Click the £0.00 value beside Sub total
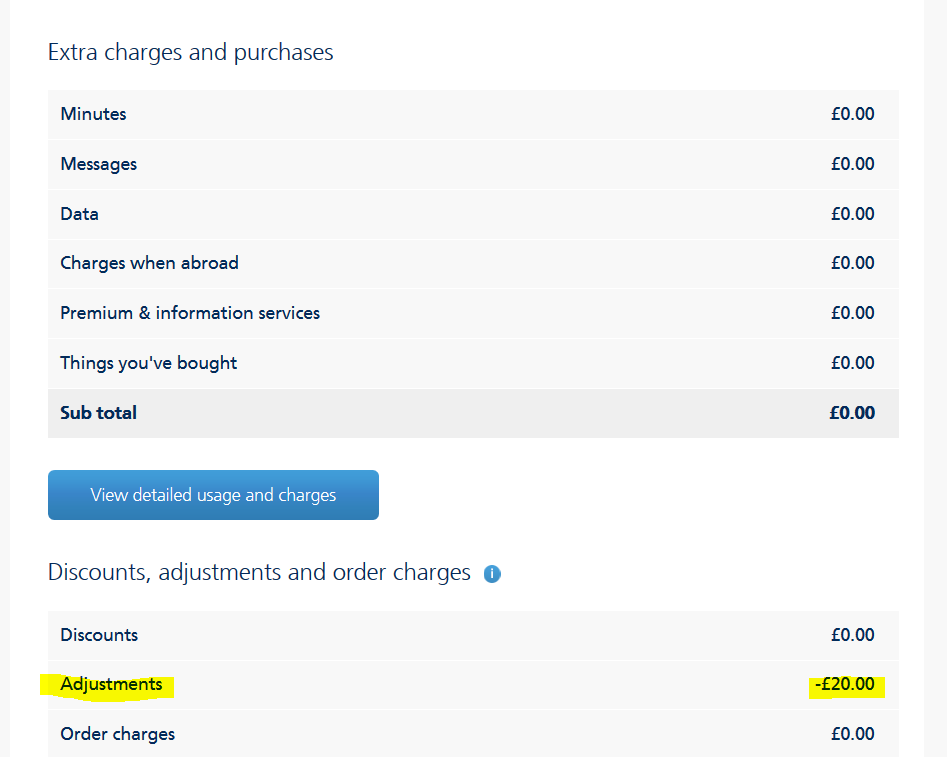This screenshot has height=757, width=947. [x=852, y=412]
